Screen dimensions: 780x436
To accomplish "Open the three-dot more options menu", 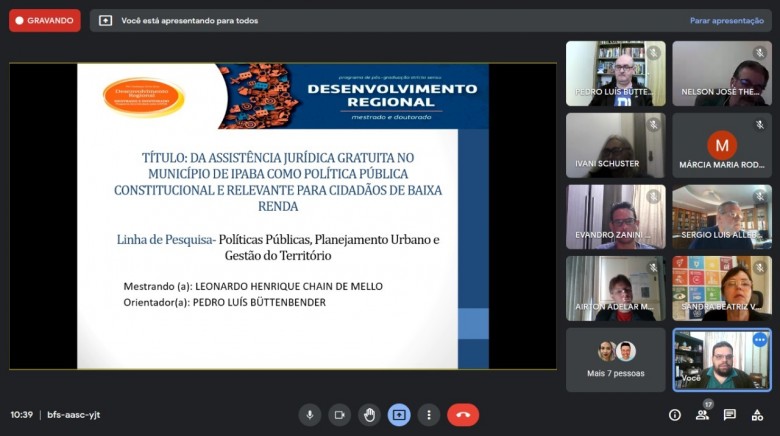I will [x=429, y=415].
